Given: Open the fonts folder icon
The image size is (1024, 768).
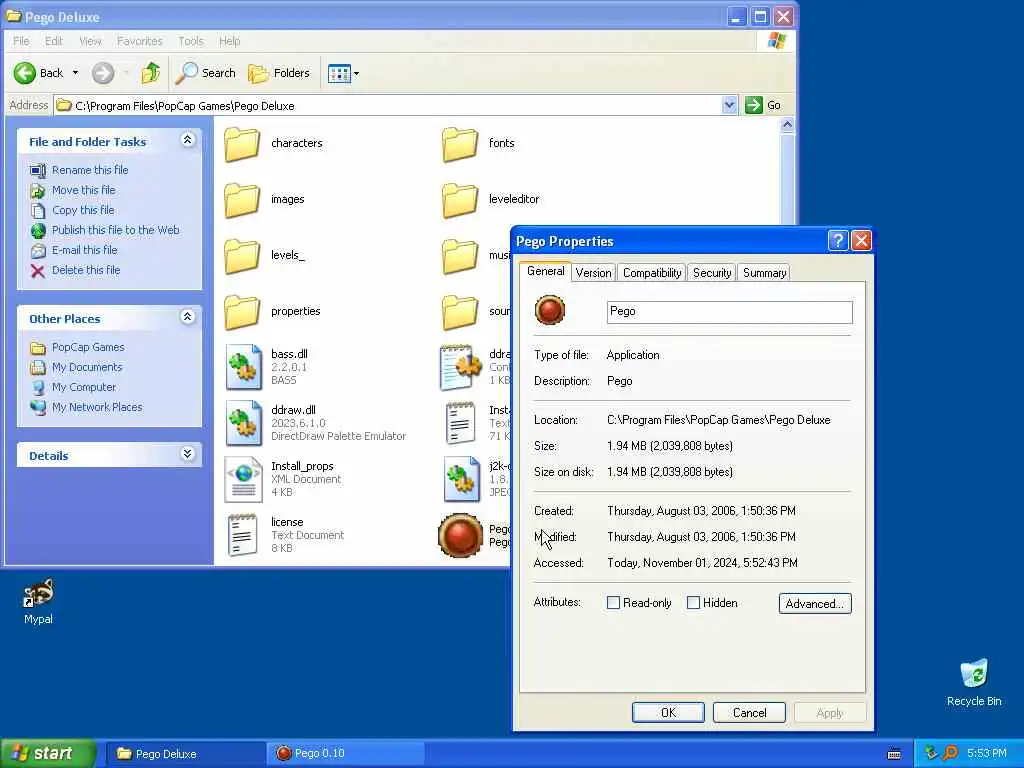Looking at the screenshot, I should tap(460, 144).
